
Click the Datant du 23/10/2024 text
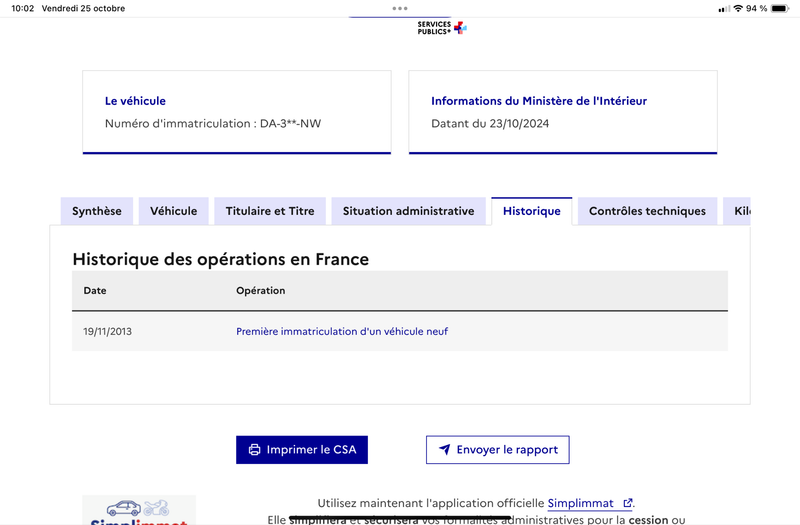click(x=490, y=123)
